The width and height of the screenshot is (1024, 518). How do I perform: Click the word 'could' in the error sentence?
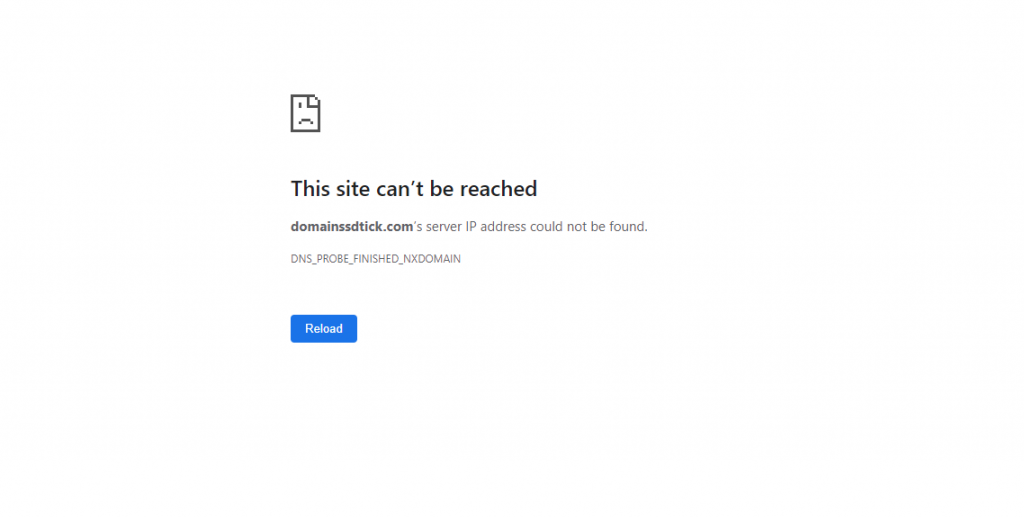pyautogui.click(x=547, y=227)
